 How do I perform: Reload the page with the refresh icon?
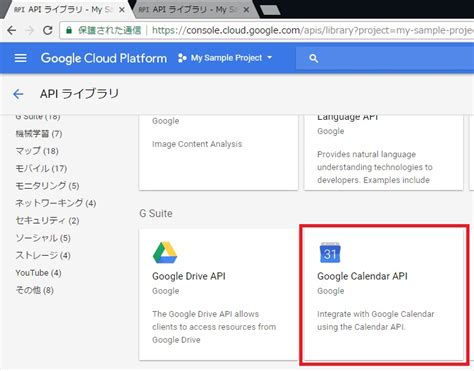pyautogui.click(x=48, y=30)
